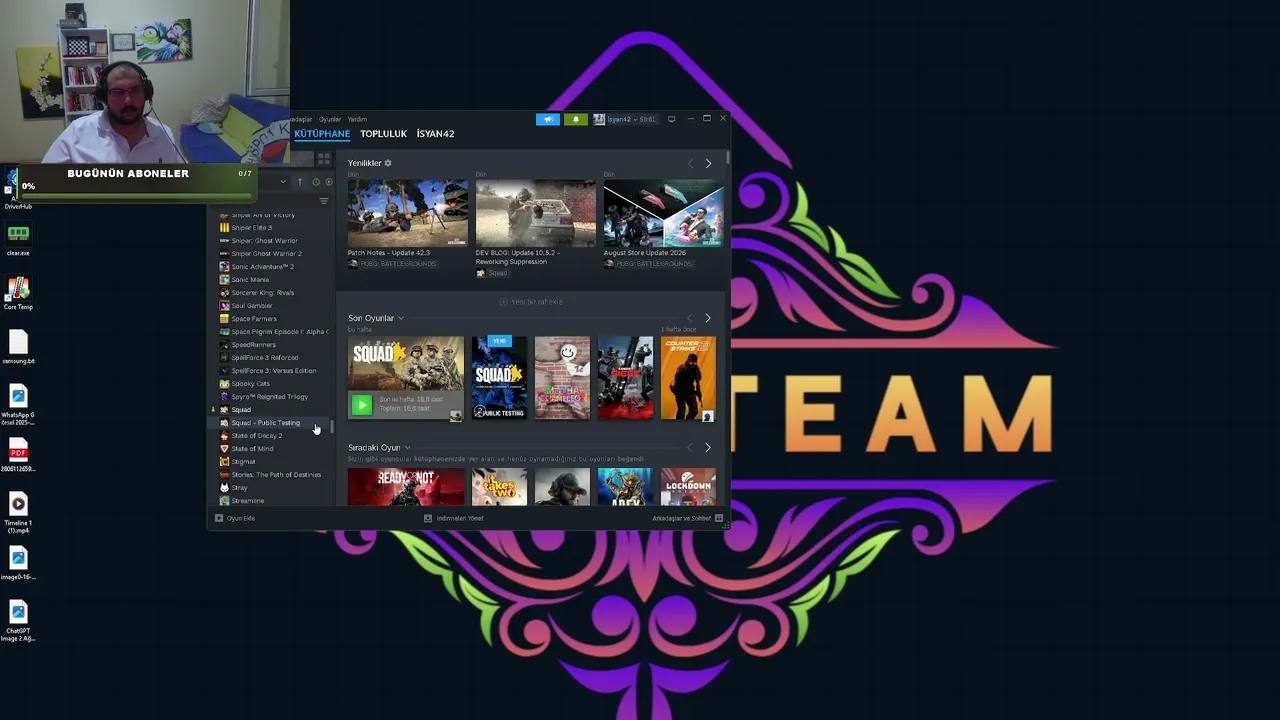Open Squad Public Testing cover in Son Oyunlar
Screen dimensions: 1280x720
499,378
